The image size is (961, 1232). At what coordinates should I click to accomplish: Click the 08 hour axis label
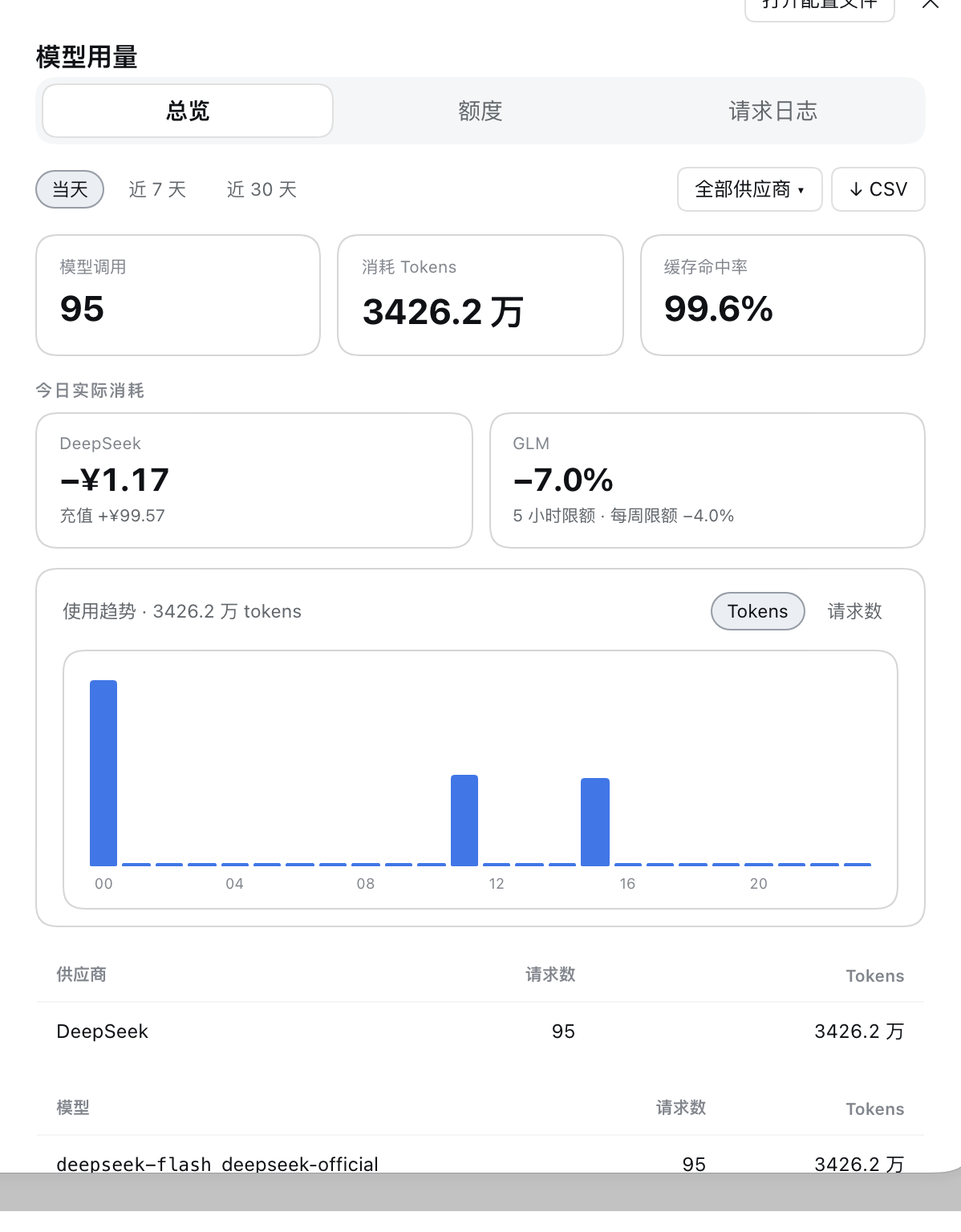tap(366, 884)
